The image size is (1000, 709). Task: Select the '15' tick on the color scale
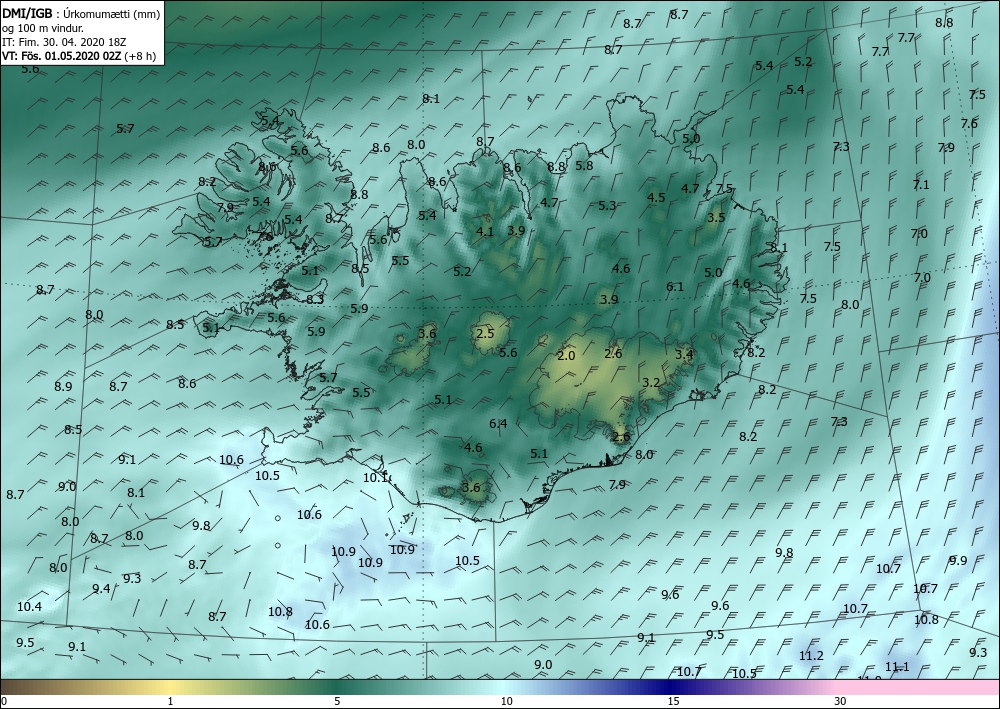(673, 701)
